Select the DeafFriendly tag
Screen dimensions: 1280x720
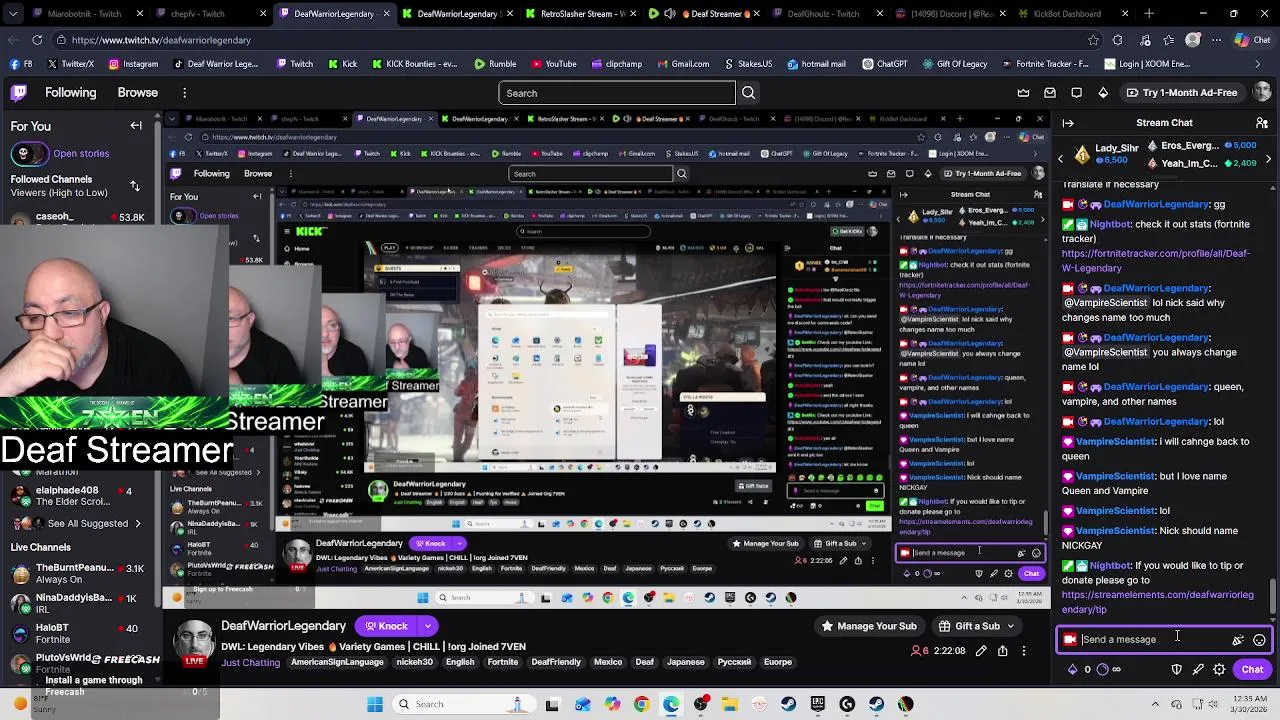coord(556,662)
